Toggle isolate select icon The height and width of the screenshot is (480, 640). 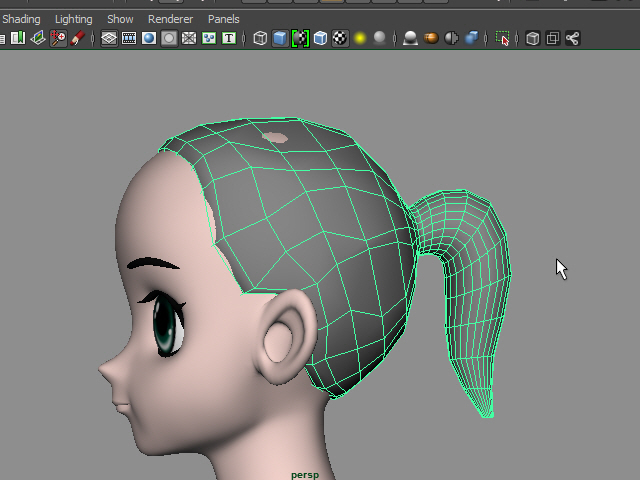pyautogui.click(x=502, y=39)
